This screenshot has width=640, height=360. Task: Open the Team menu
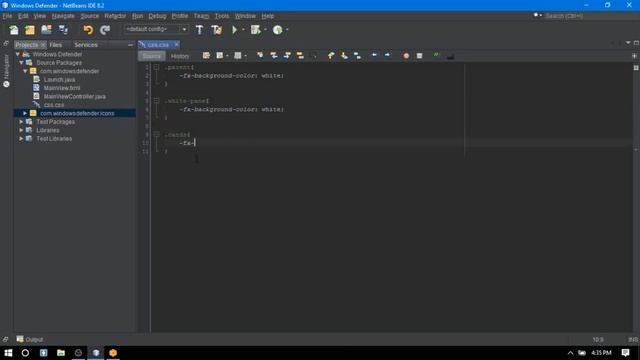click(x=201, y=16)
